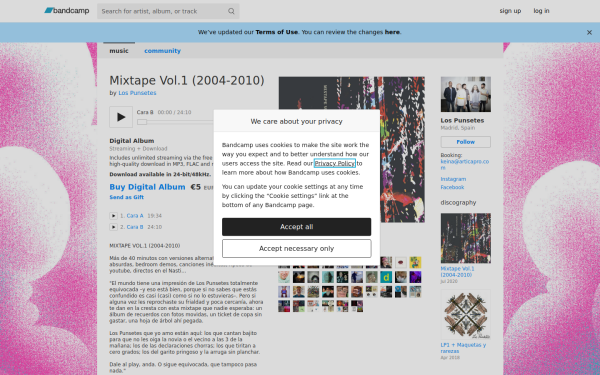
Task: Open the yellow supporter avatar in top row
Action: click(415, 262)
